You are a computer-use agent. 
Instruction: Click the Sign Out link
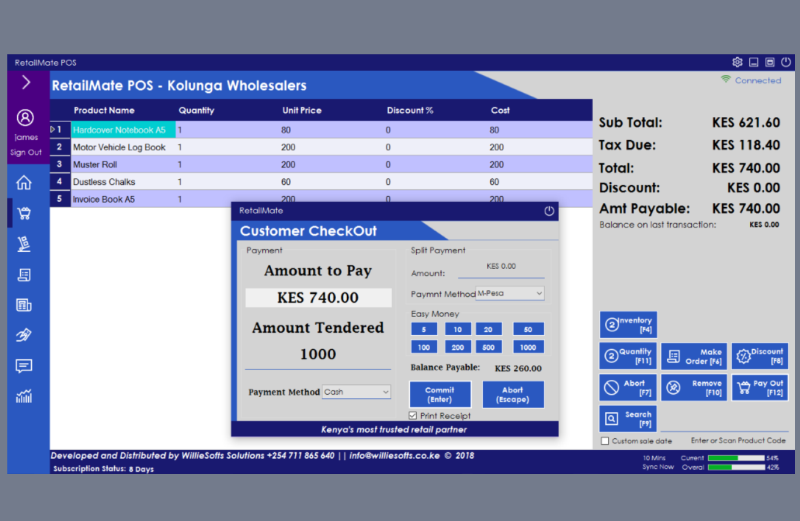click(26, 152)
